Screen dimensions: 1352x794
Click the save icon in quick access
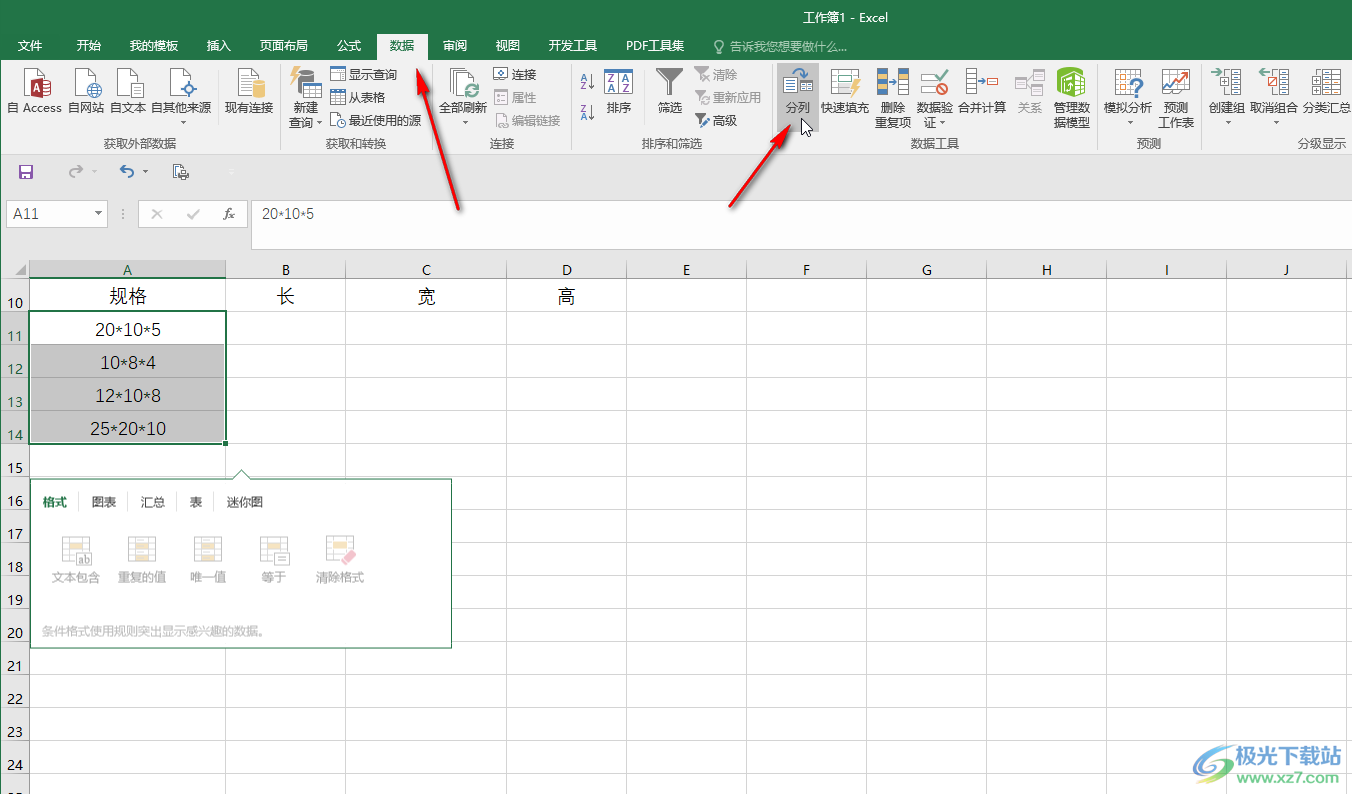point(26,172)
